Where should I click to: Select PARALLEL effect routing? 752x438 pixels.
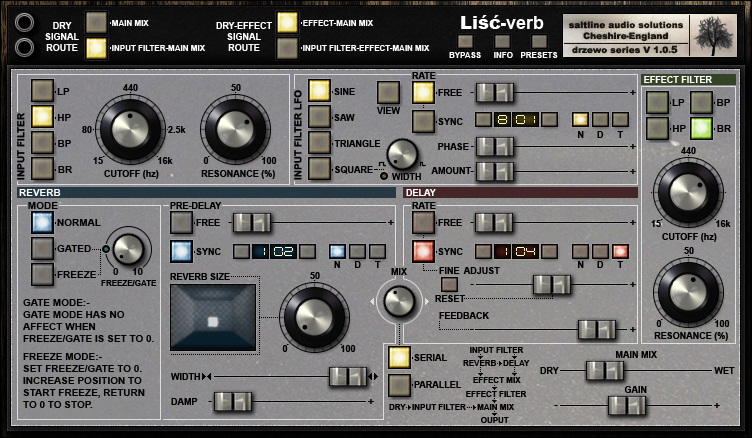coord(400,385)
